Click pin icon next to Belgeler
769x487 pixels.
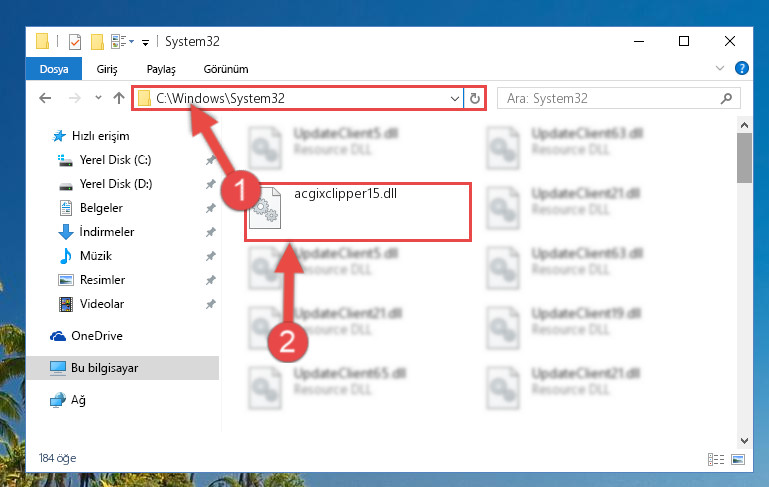click(210, 208)
